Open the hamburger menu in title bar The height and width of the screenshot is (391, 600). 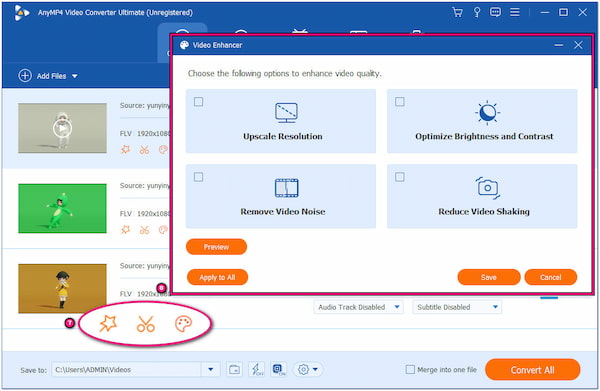(x=515, y=12)
